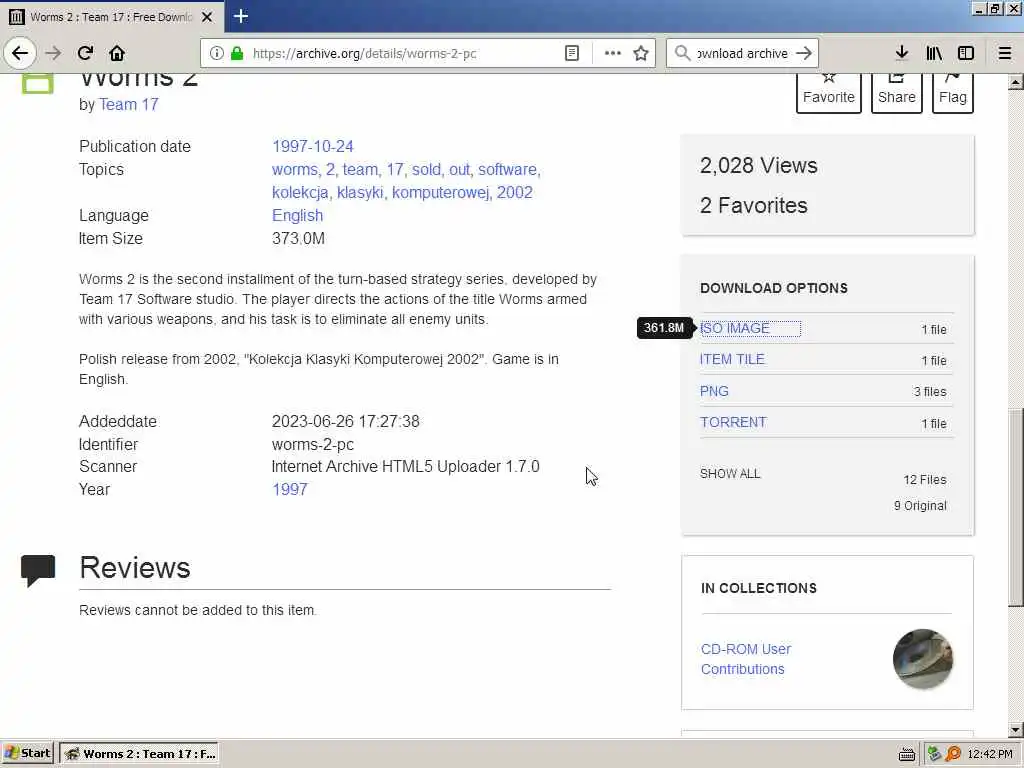Image resolution: width=1024 pixels, height=768 pixels.
Task: Share this archive item
Action: click(x=897, y=92)
